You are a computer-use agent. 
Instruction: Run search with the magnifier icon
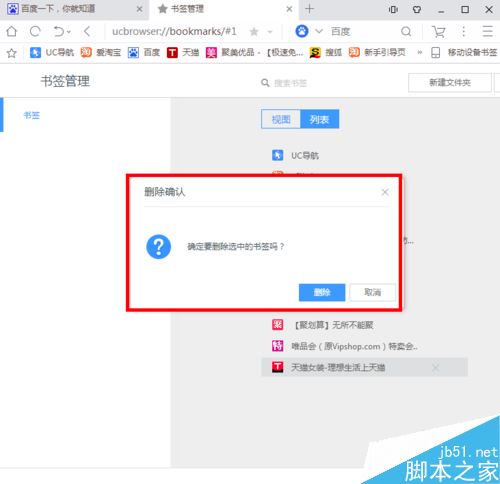coord(406,32)
